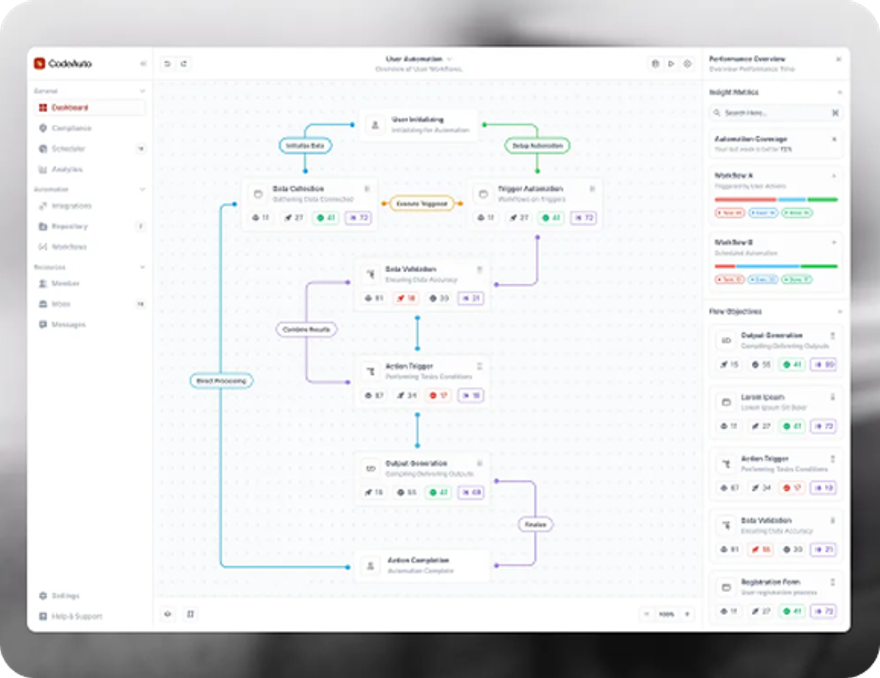The height and width of the screenshot is (678, 880).
Task: Collapse the Insight Metrics section
Action: click(x=840, y=92)
